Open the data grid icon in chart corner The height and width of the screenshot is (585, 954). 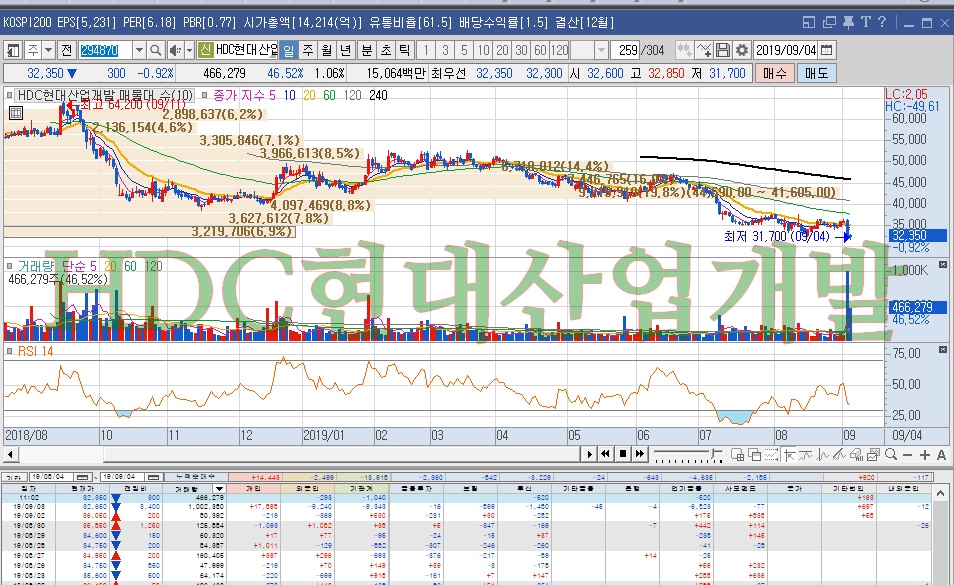pos(16,112)
